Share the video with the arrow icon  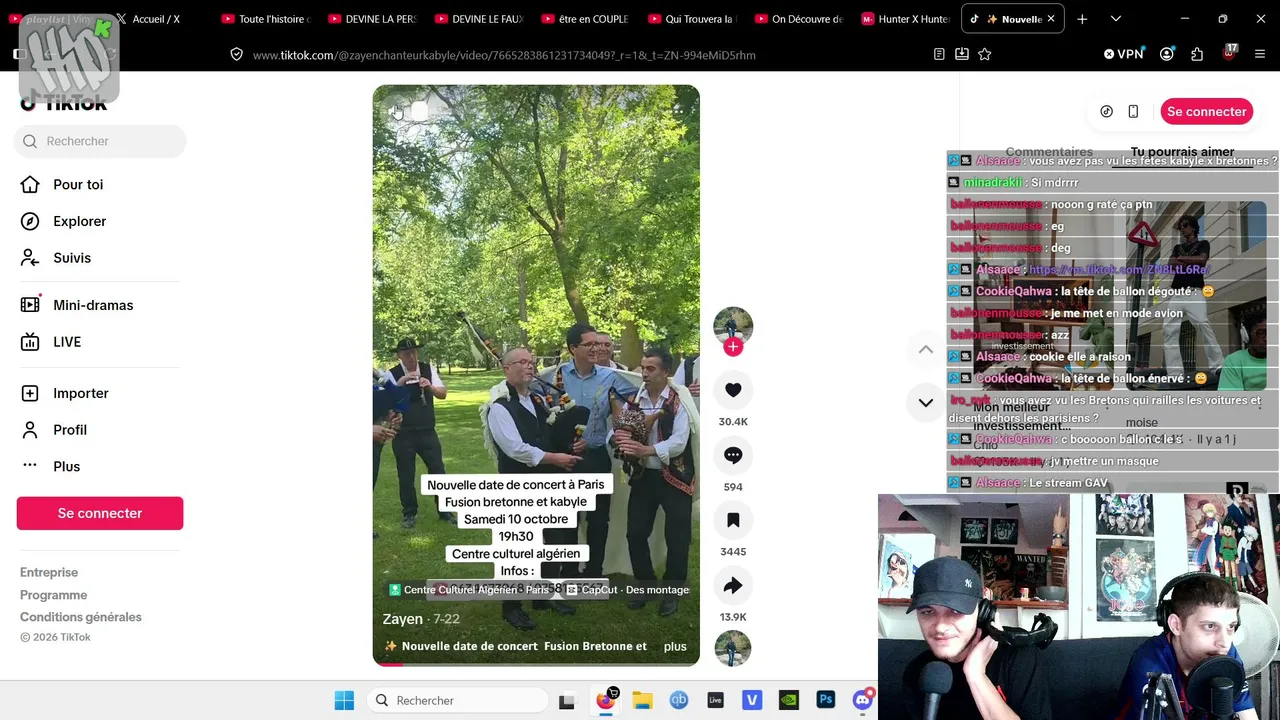(x=733, y=585)
